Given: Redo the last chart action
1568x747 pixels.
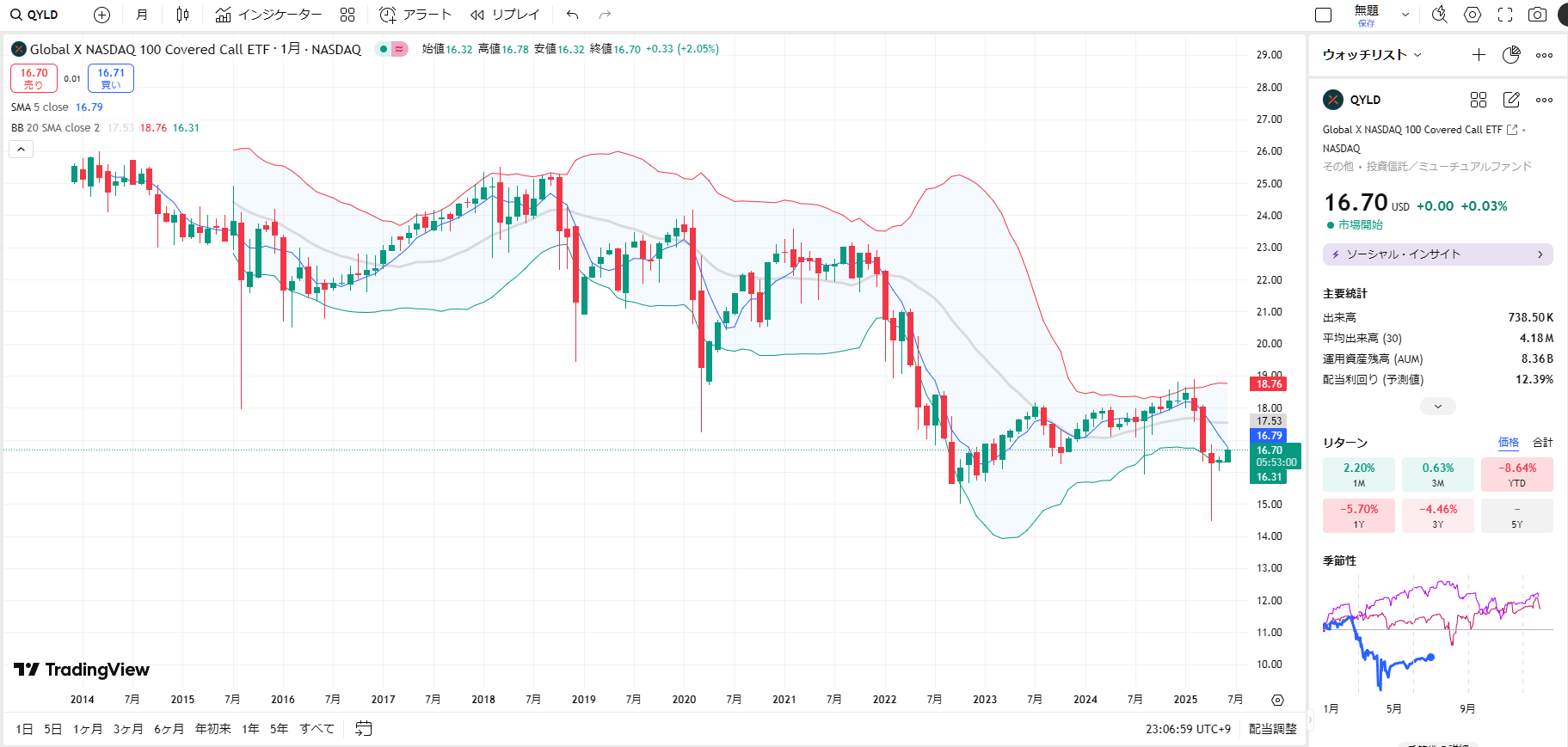Looking at the screenshot, I should (x=605, y=15).
